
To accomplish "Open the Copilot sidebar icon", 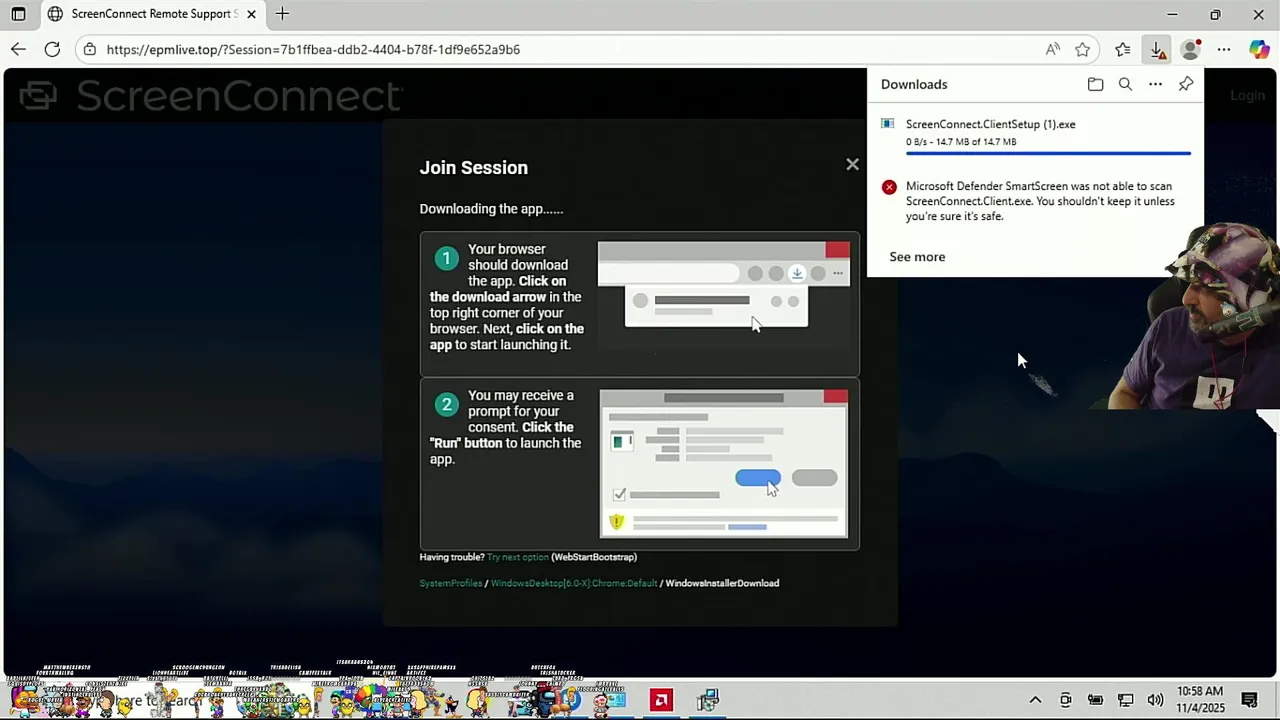I will tap(1259, 49).
